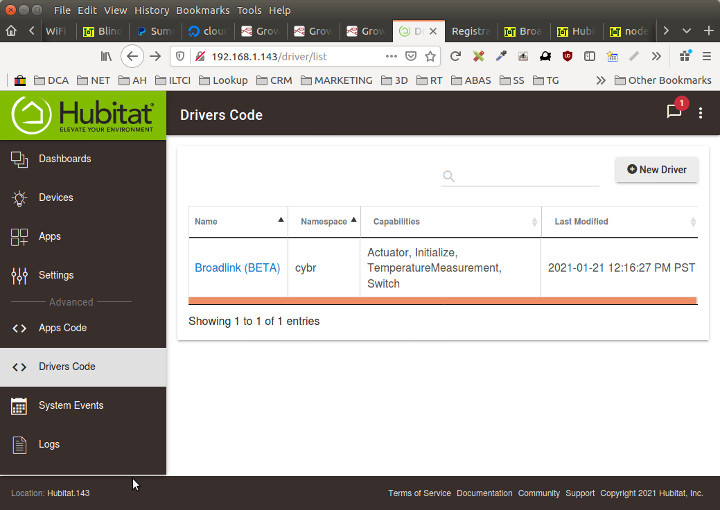The image size is (720, 510).
Task: Open the Lookup bookmarks folder
Action: [223, 81]
